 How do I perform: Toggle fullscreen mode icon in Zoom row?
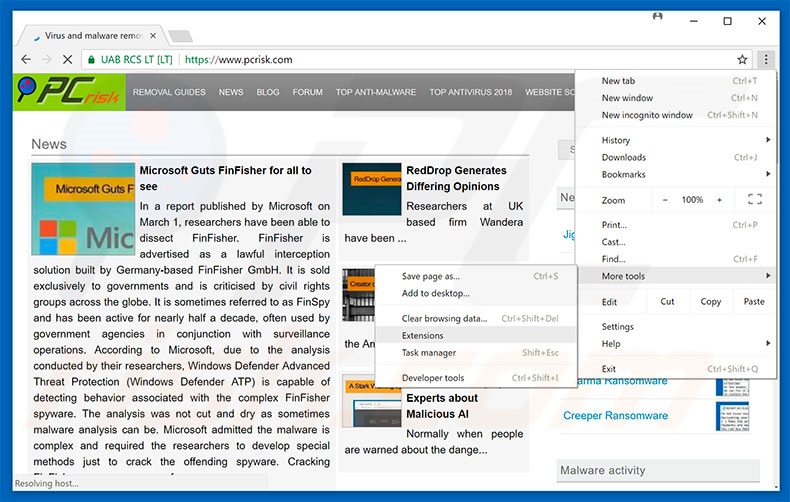point(755,200)
